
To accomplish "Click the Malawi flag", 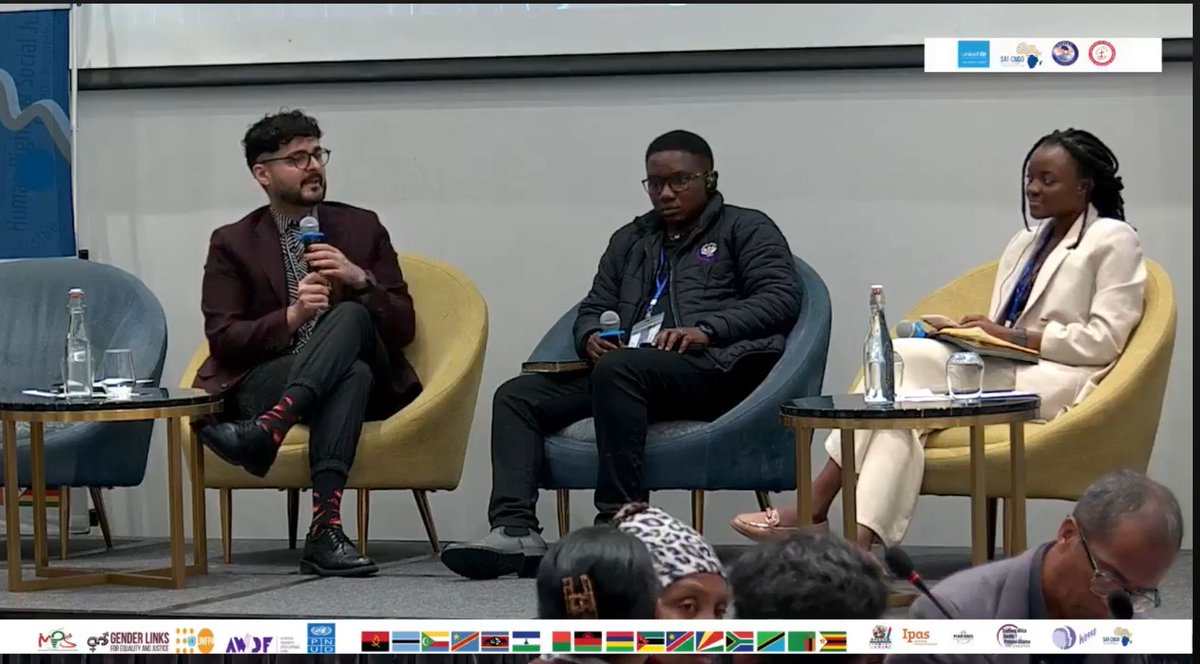I will coord(588,641).
